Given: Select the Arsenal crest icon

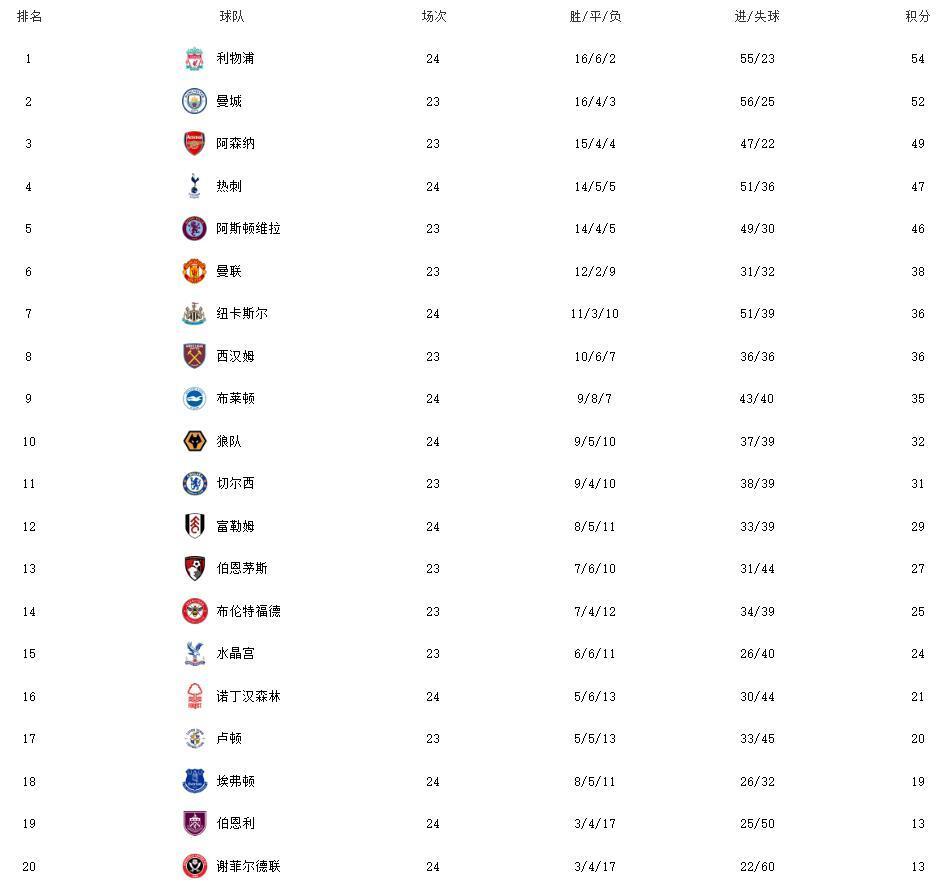Looking at the screenshot, I should 194,144.
